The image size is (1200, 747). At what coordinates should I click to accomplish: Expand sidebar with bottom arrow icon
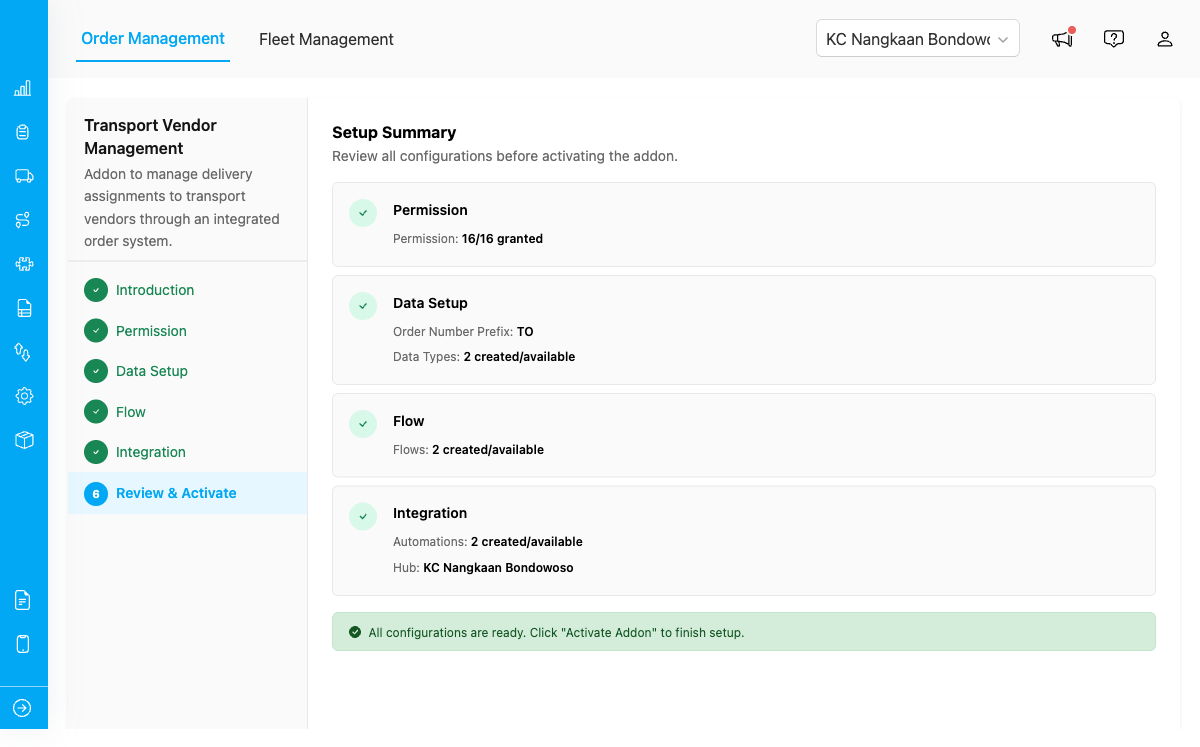pos(23,708)
